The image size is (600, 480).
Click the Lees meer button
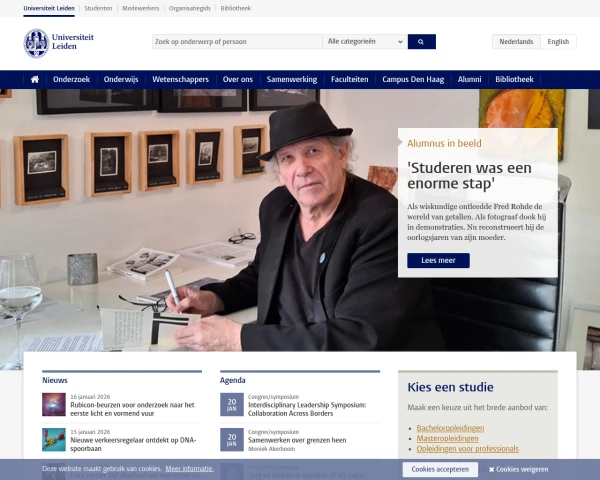tap(438, 260)
